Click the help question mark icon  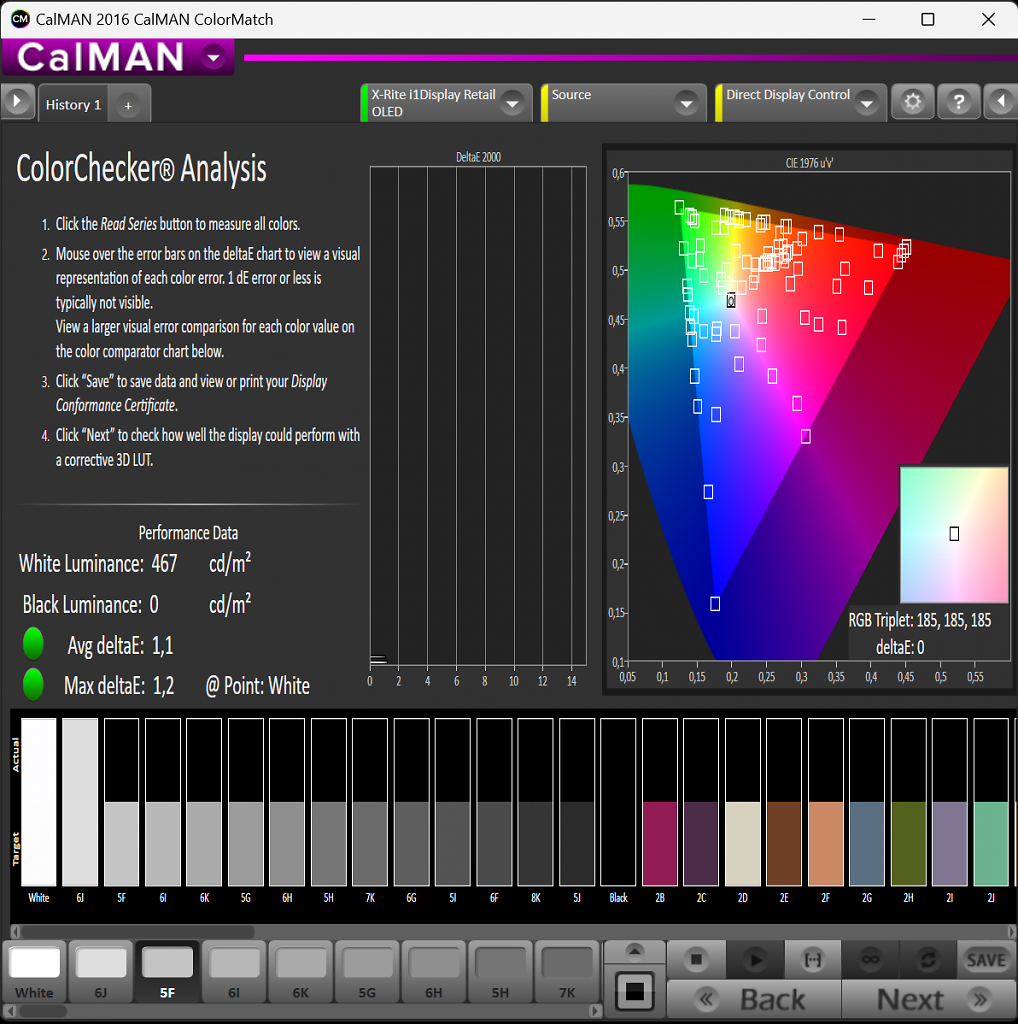(959, 102)
